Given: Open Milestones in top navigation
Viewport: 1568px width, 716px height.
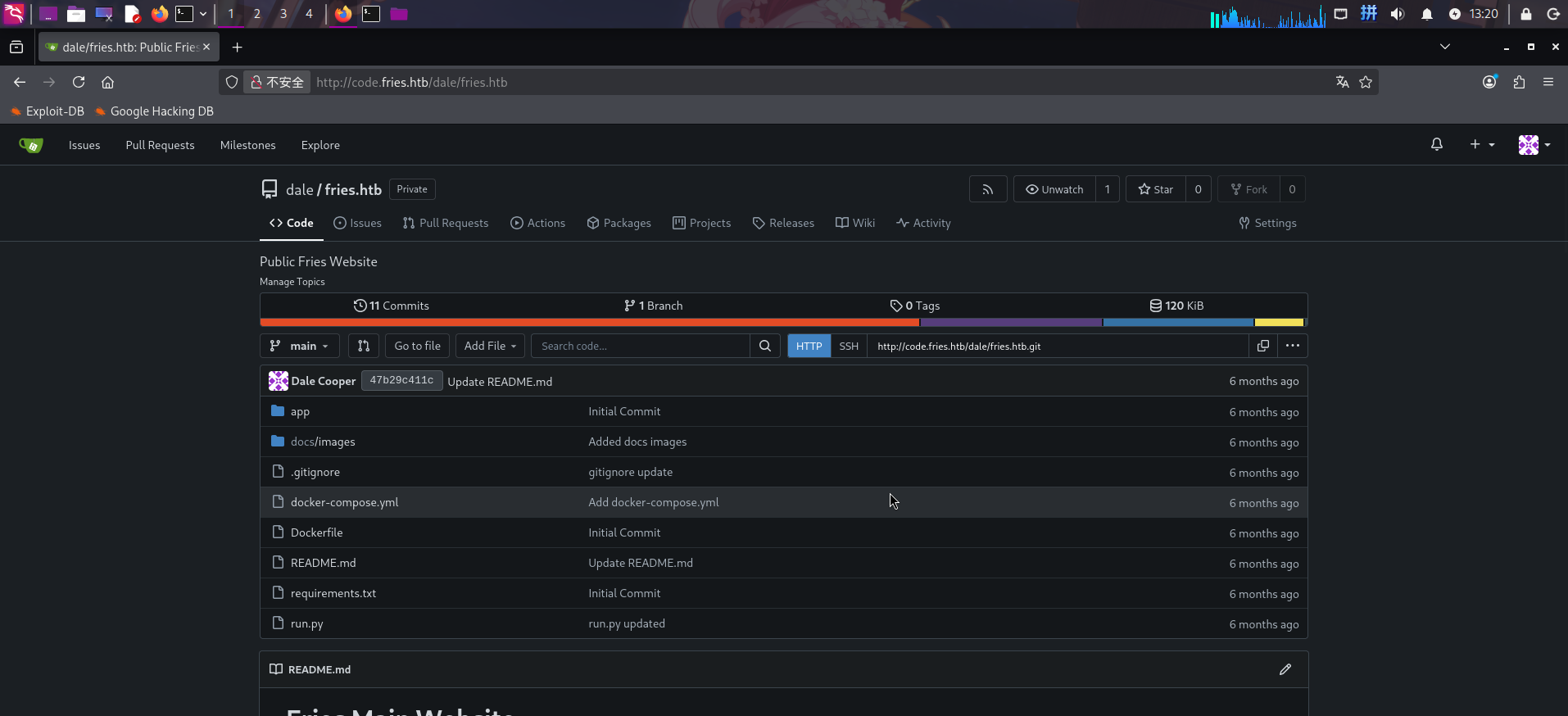Looking at the screenshot, I should coord(248,145).
